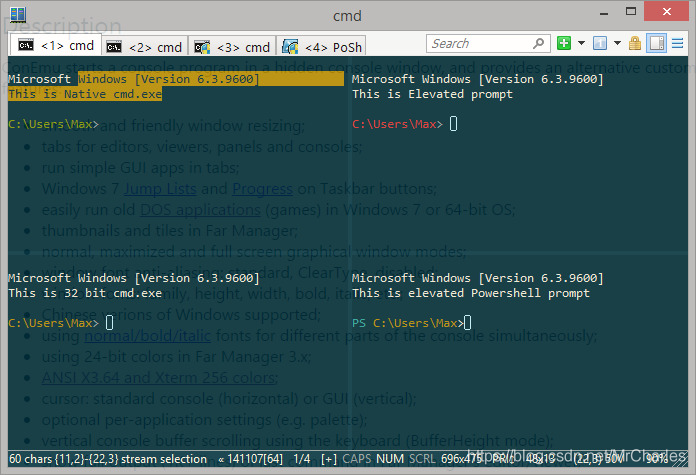Close the cmd window
Viewport: 696px width, 475px height.
tap(666, 12)
